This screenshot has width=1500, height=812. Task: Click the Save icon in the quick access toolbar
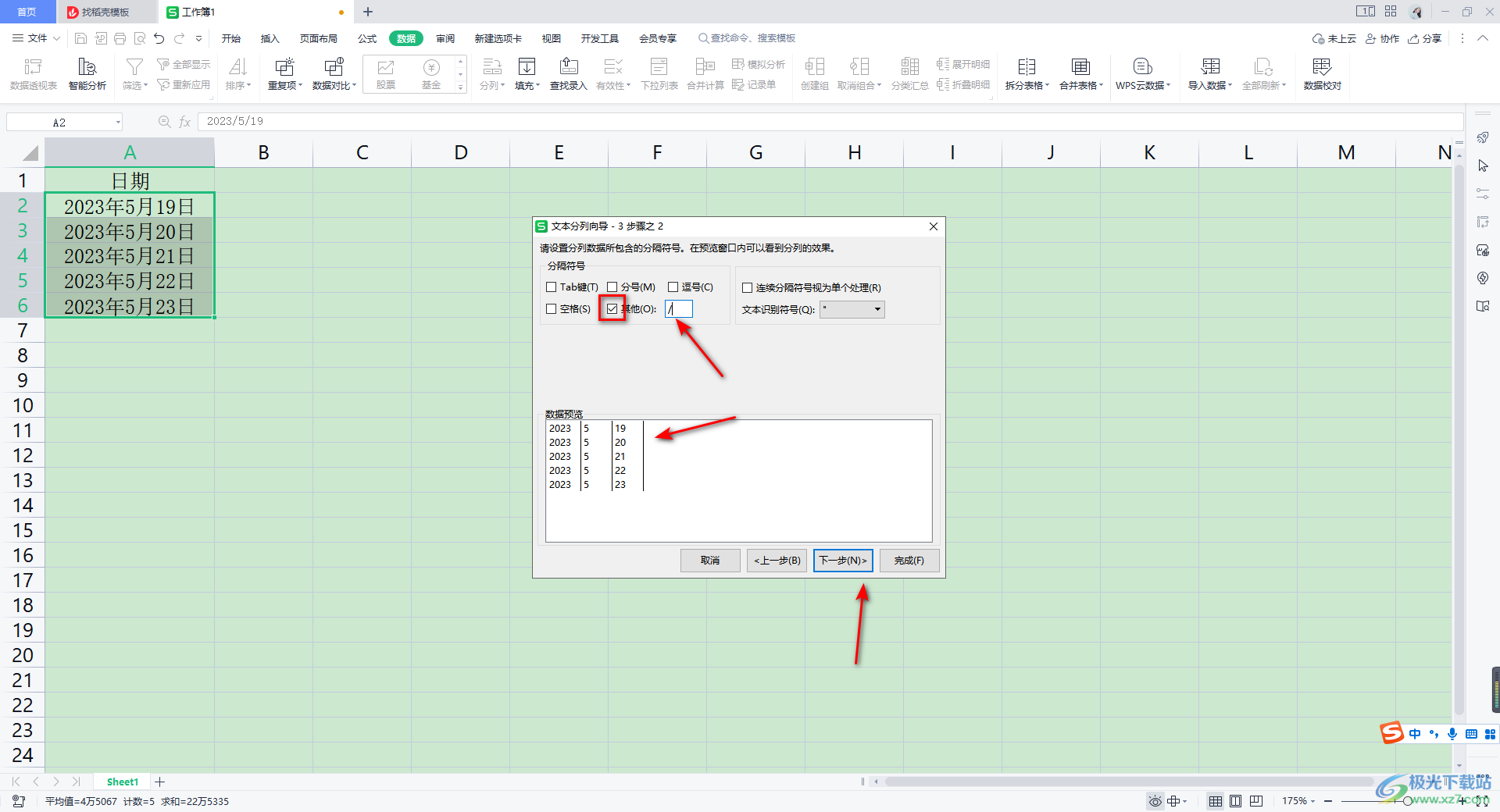click(x=80, y=38)
